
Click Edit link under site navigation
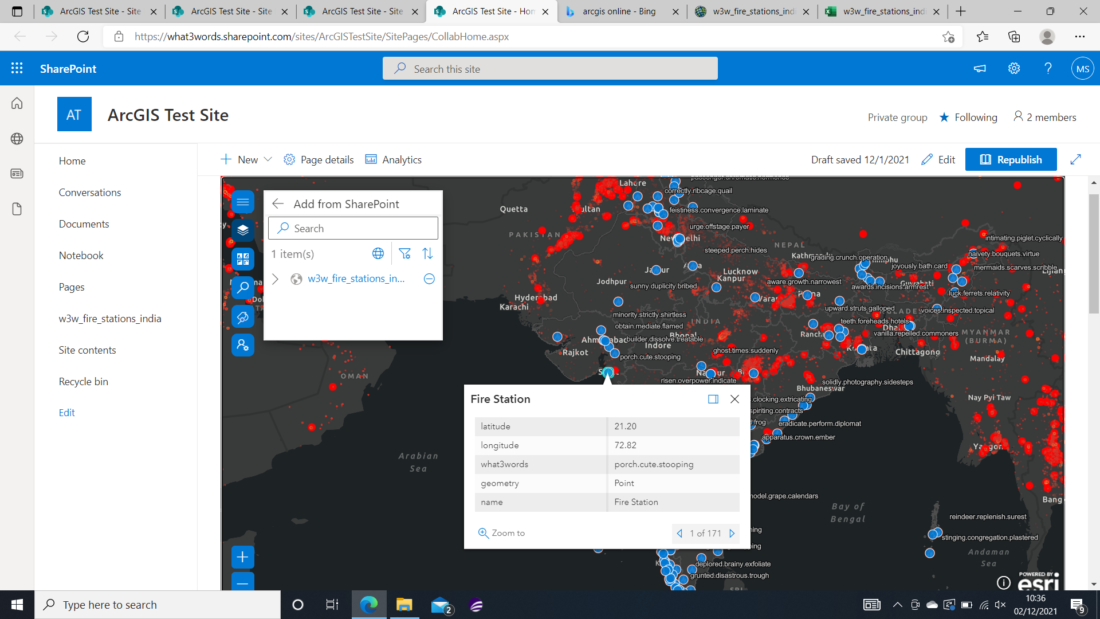67,413
